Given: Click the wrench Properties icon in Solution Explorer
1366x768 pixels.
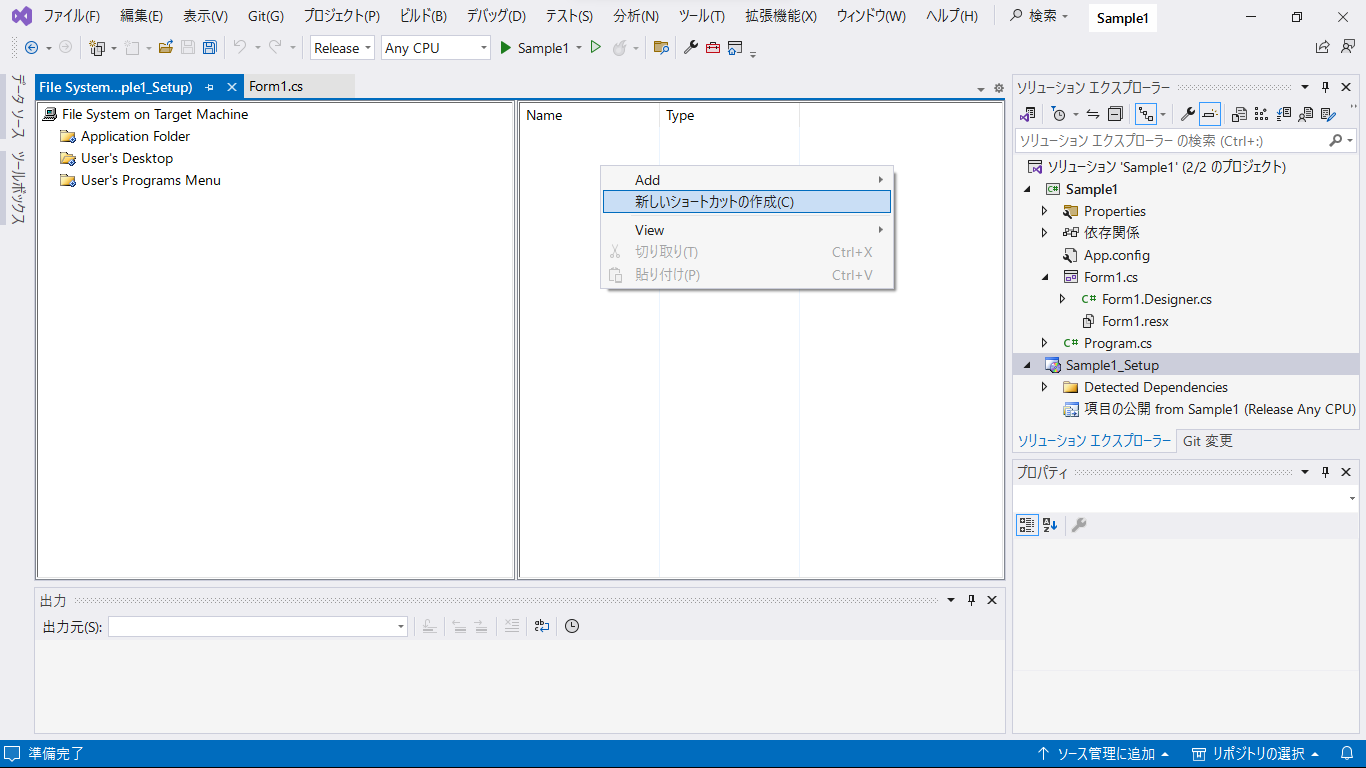Looking at the screenshot, I should coord(1188,115).
